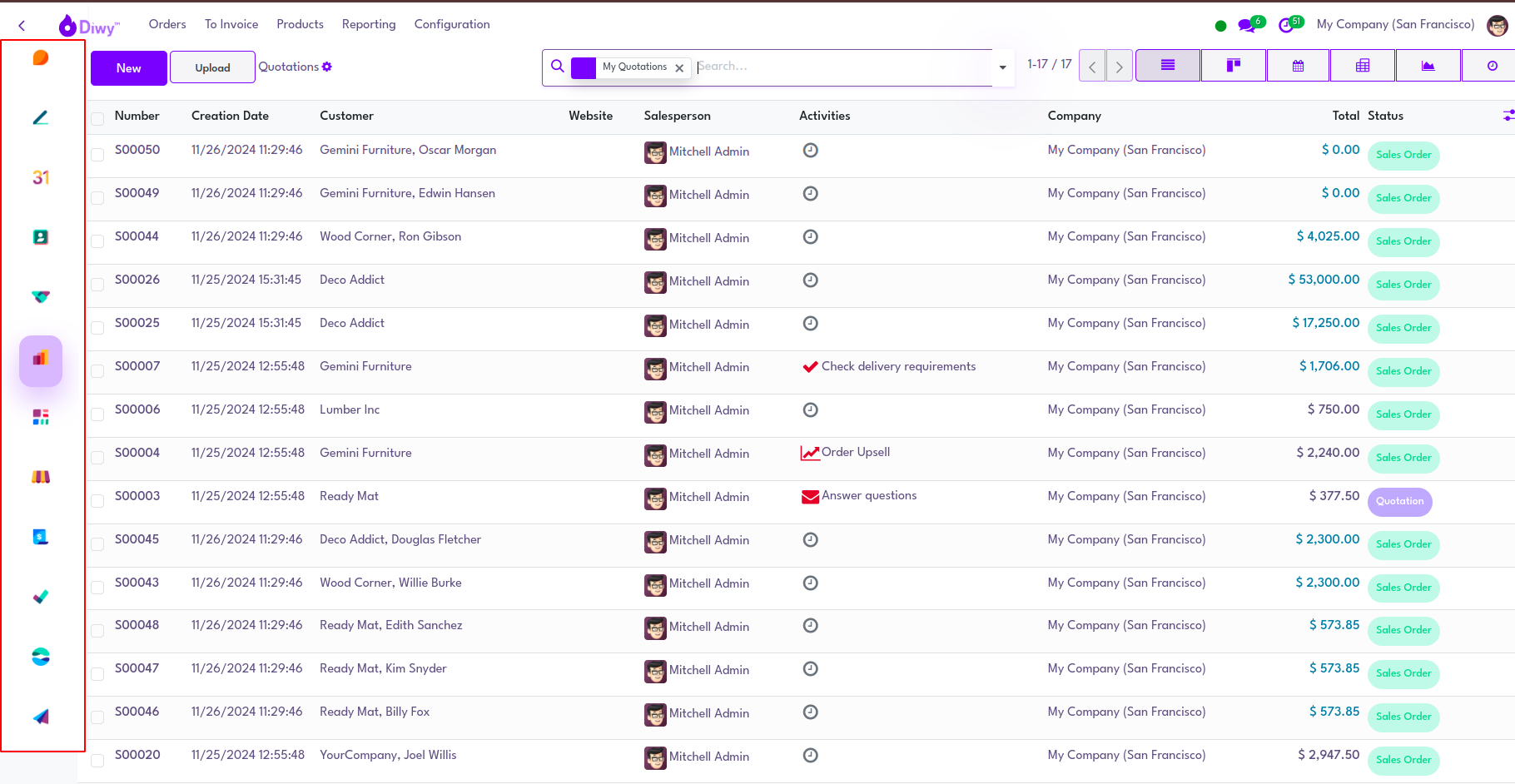Select the S00050 row checkbox

tap(97, 155)
